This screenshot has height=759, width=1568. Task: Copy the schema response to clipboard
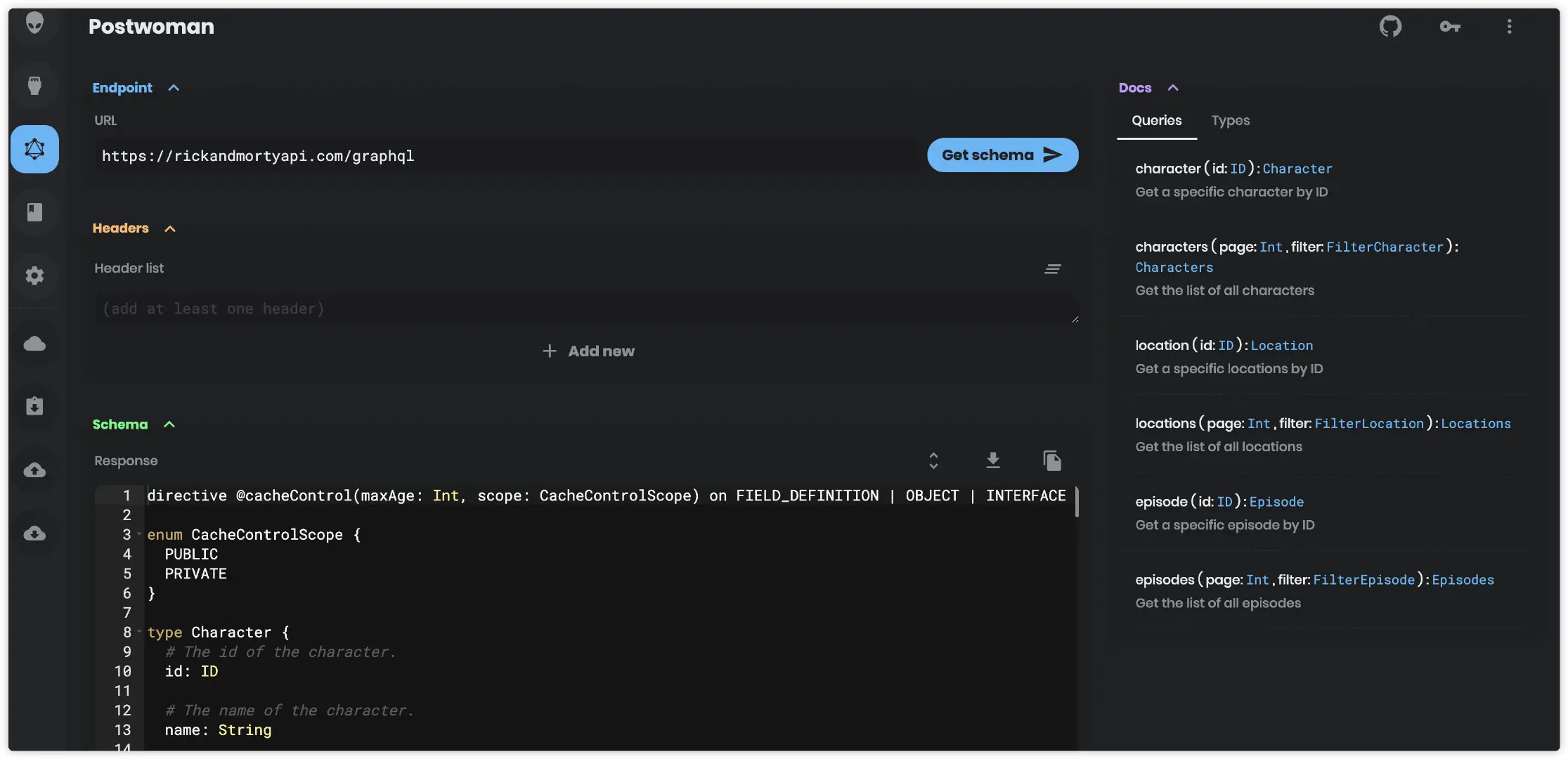(1052, 460)
